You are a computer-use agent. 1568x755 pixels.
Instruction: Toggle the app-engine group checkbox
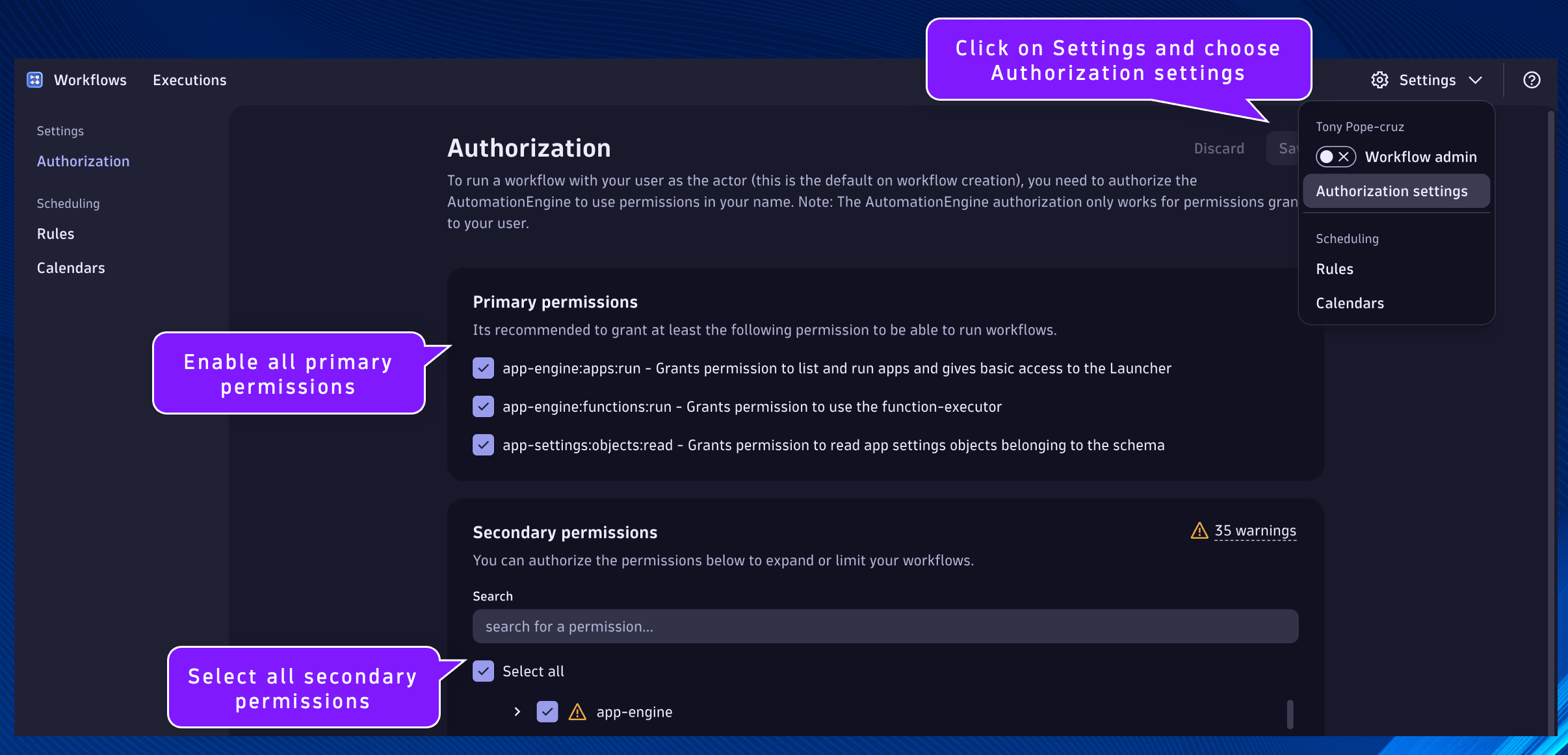point(547,712)
